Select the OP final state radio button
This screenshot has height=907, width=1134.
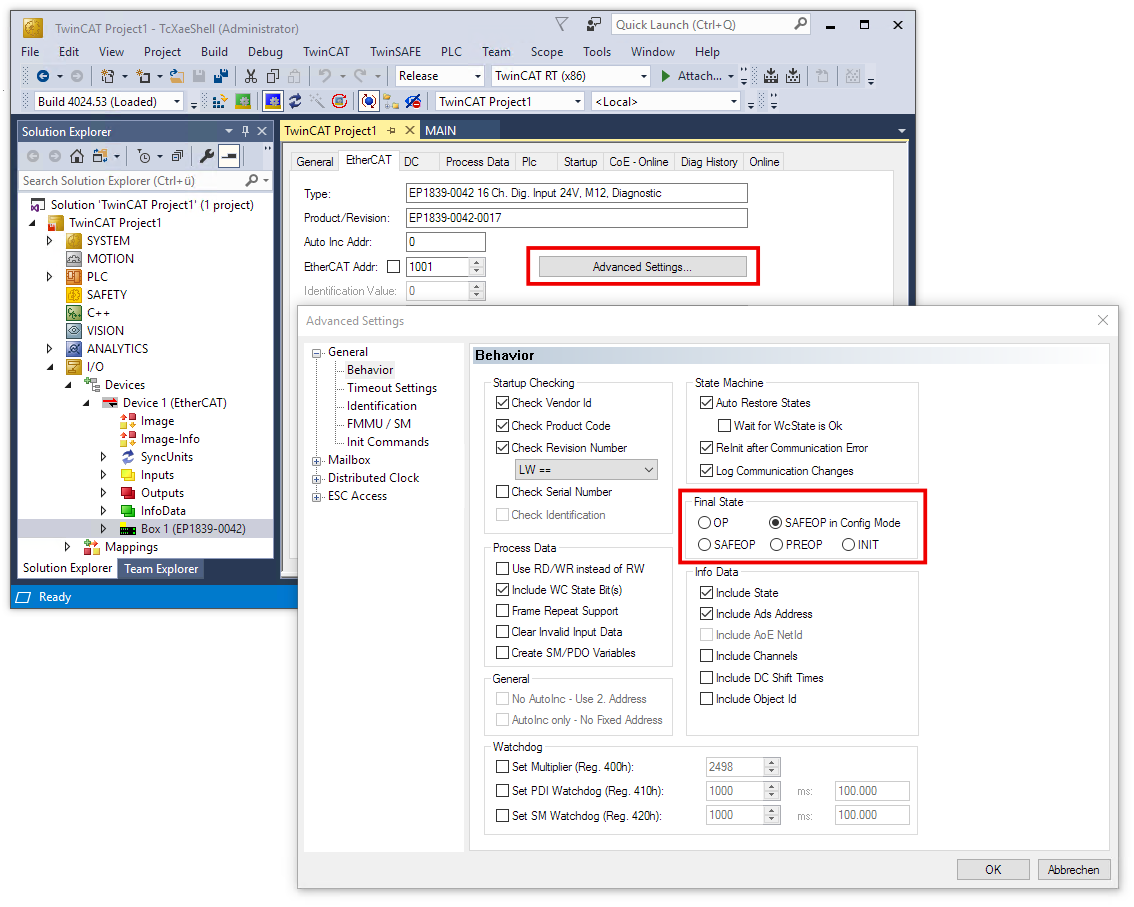point(705,523)
